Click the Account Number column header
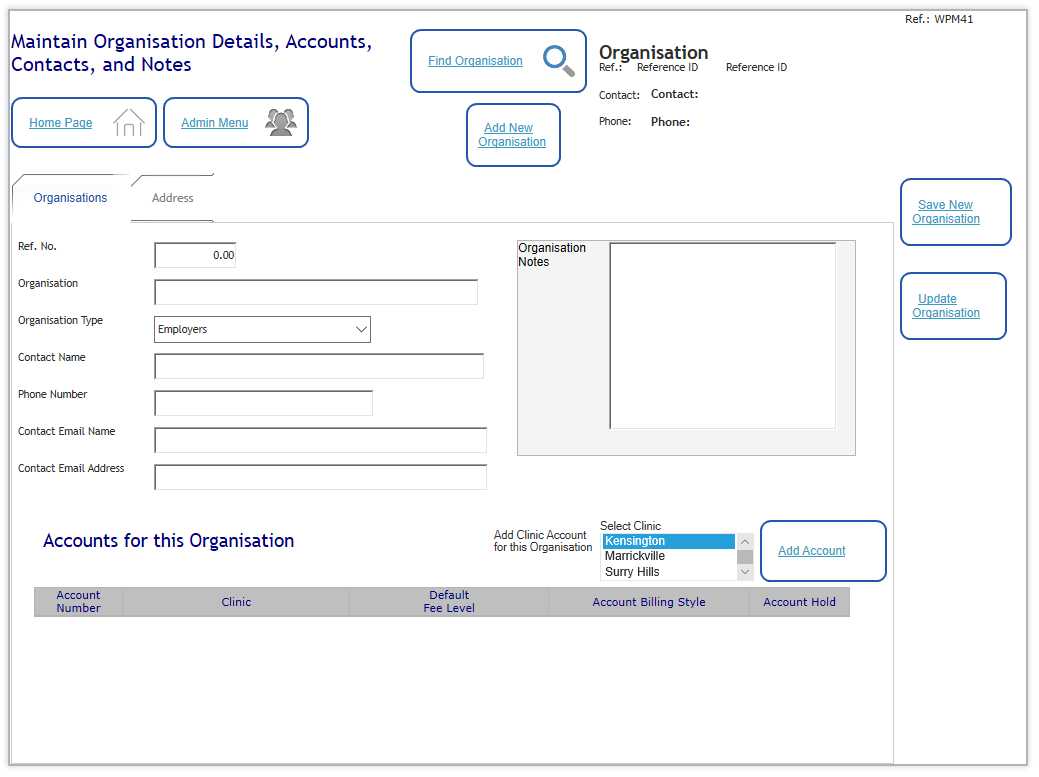Viewport: 1039px width, 777px height. 78,601
